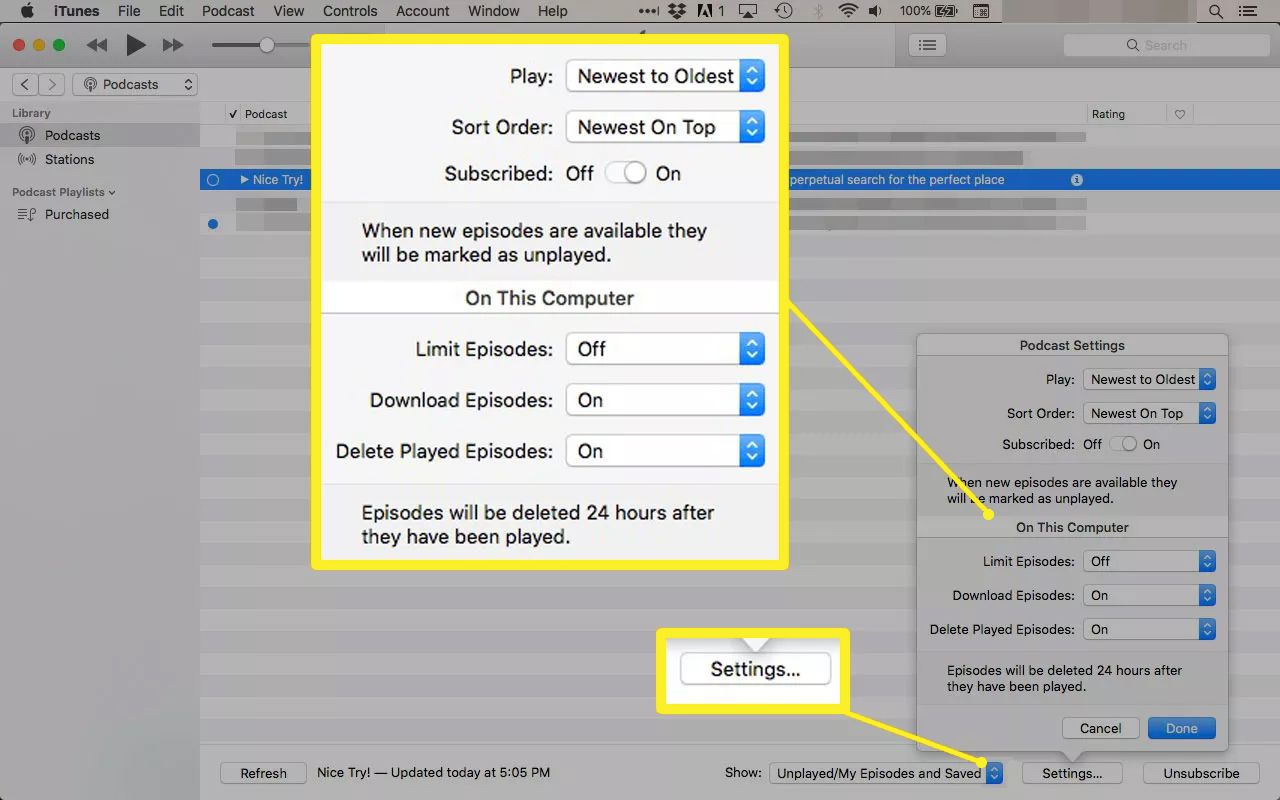Open the Window menu
Viewport: 1280px width, 800px height.
[494, 11]
